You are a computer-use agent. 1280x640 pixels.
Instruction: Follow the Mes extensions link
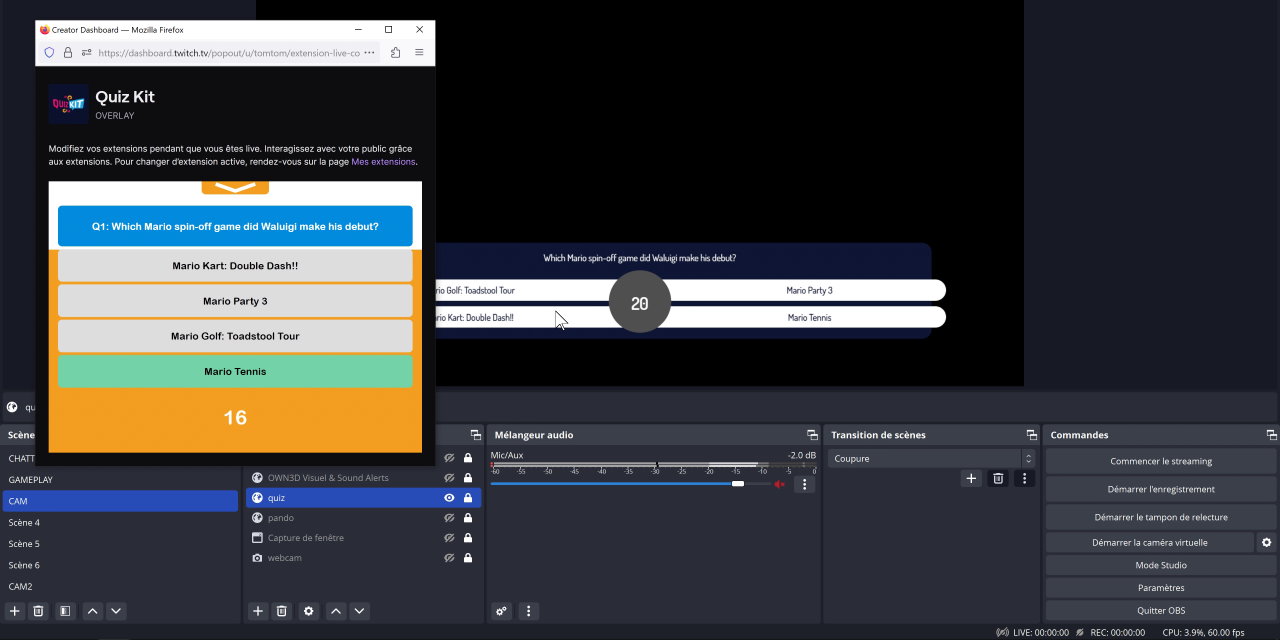tap(382, 162)
